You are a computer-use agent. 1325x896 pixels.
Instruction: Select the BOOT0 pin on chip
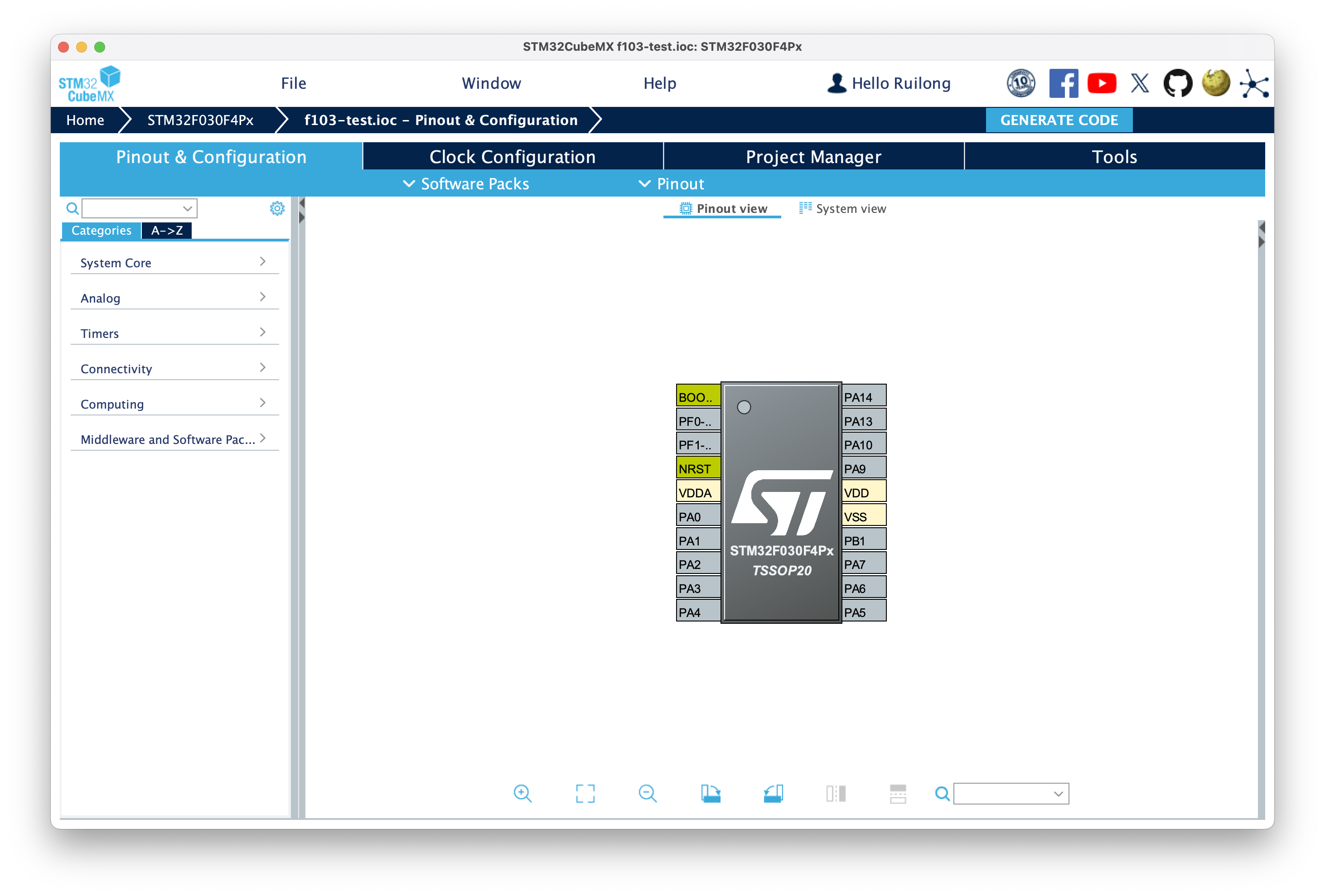coord(698,396)
